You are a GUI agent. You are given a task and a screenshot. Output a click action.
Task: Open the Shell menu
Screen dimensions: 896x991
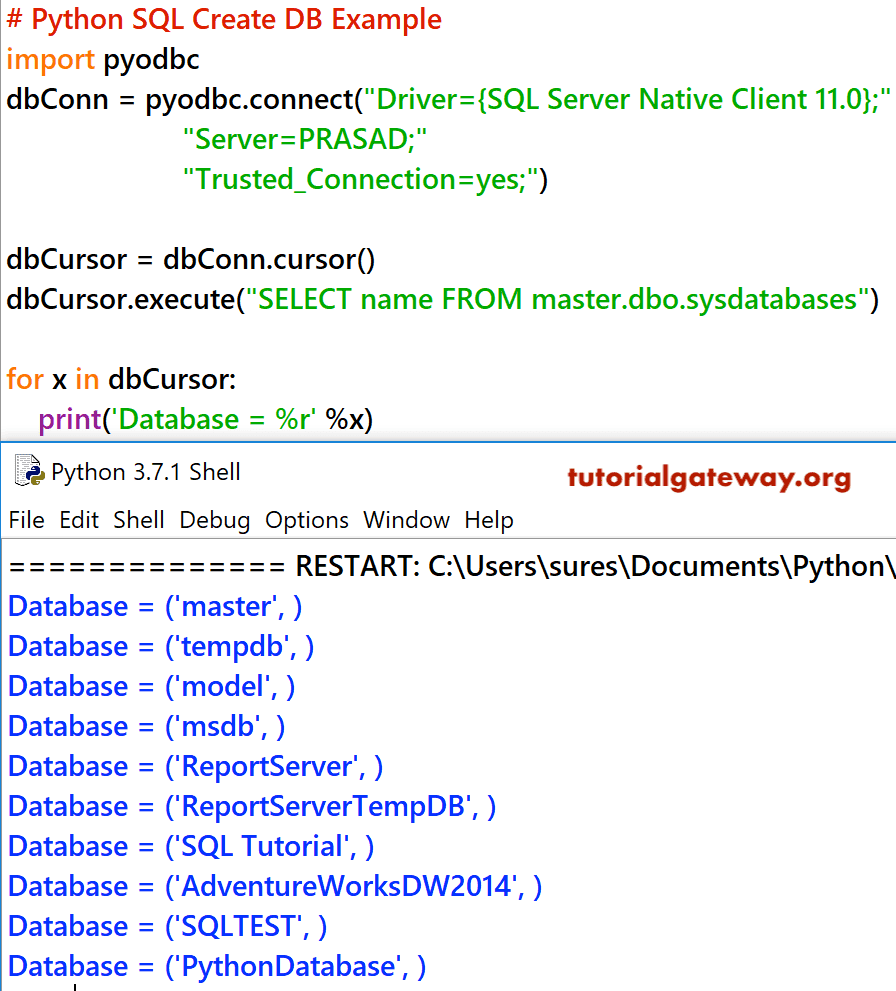coord(139,520)
